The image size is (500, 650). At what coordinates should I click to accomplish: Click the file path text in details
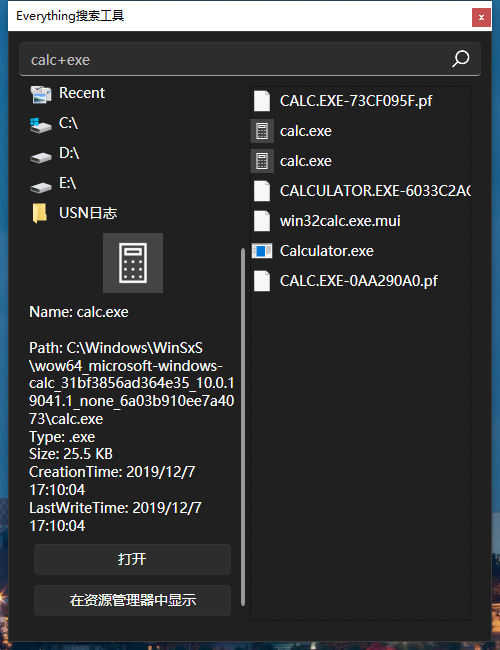(131, 383)
